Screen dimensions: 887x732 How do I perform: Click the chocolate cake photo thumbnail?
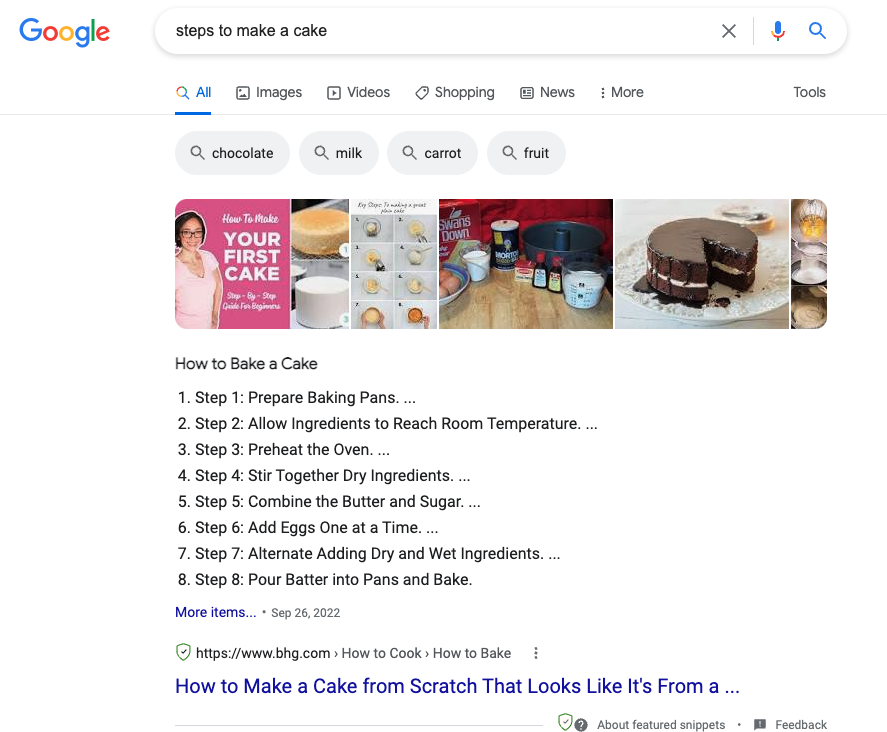click(x=700, y=263)
